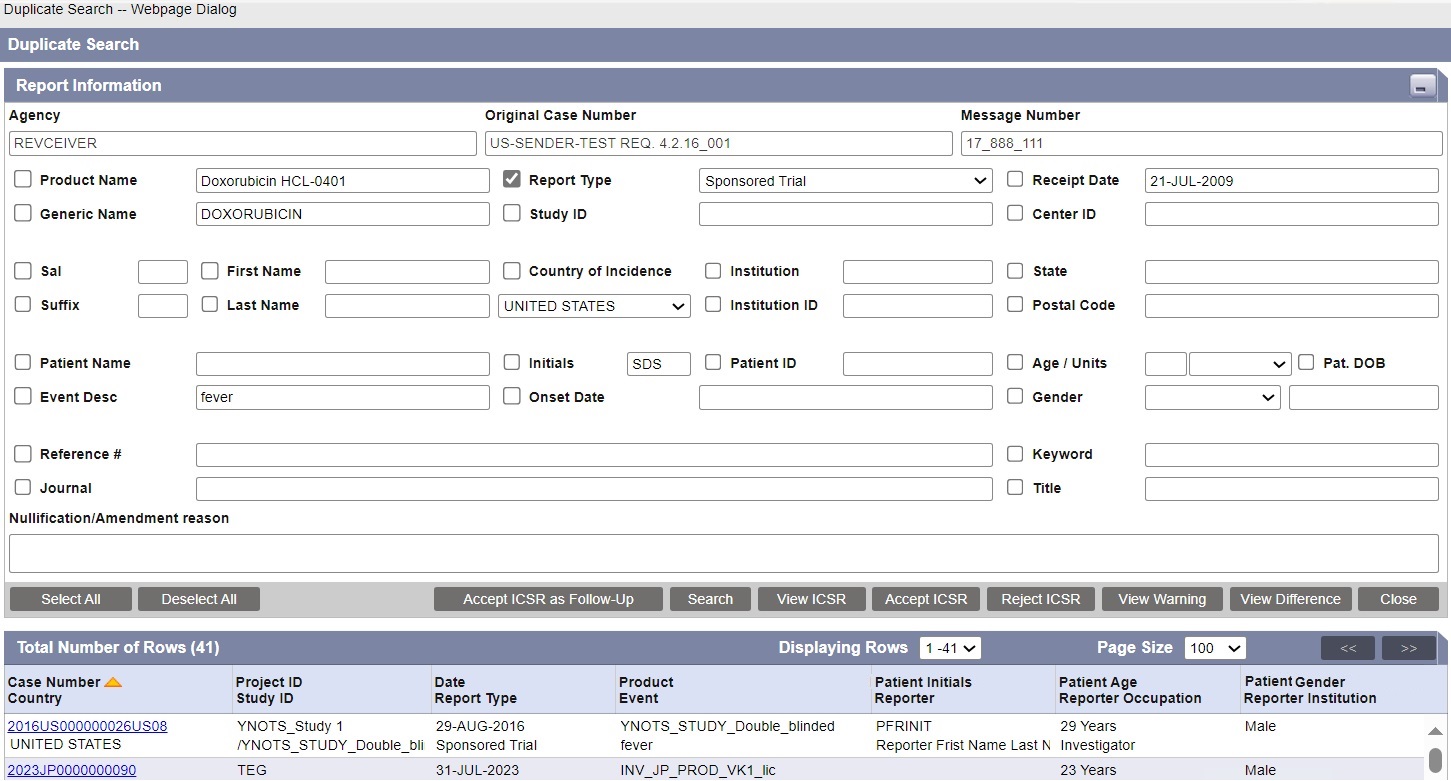Viewport: 1451px width, 781px height.
Task: Open the Report Type dropdown
Action: (845, 181)
